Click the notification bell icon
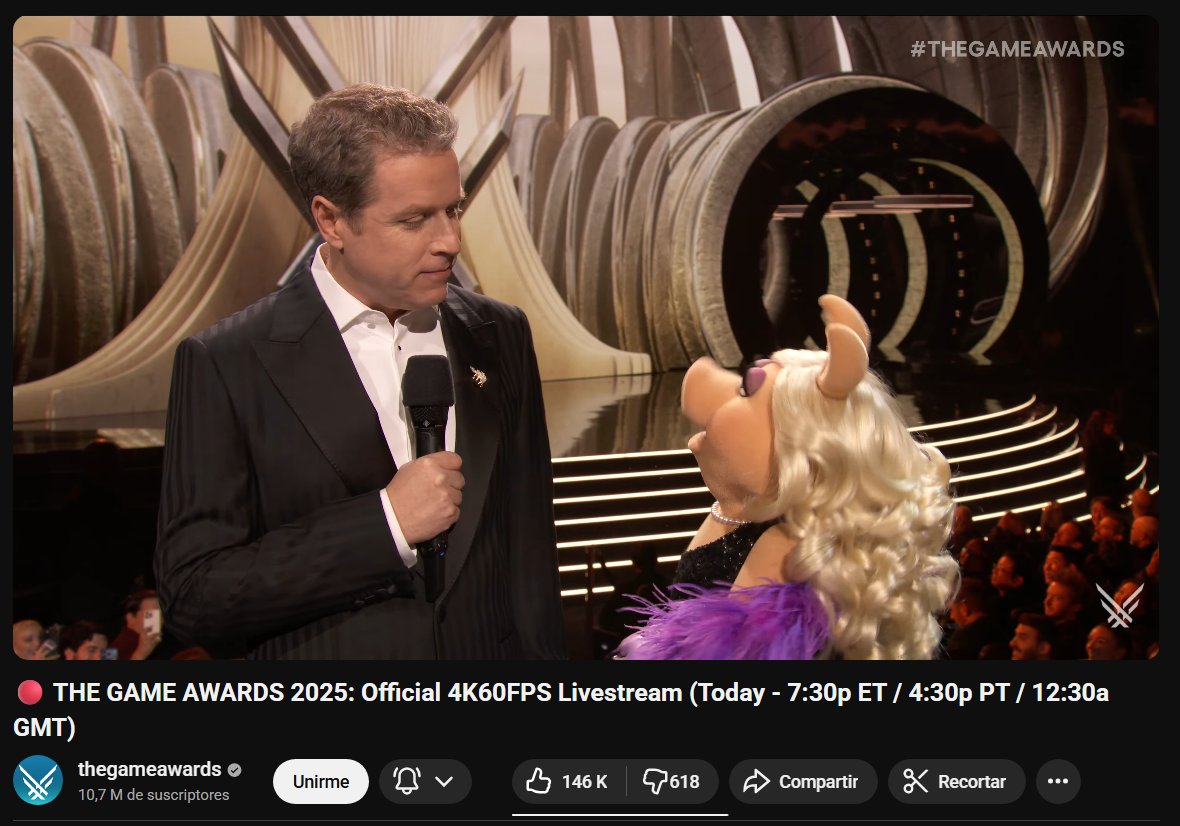This screenshot has width=1180, height=826. pos(407,781)
